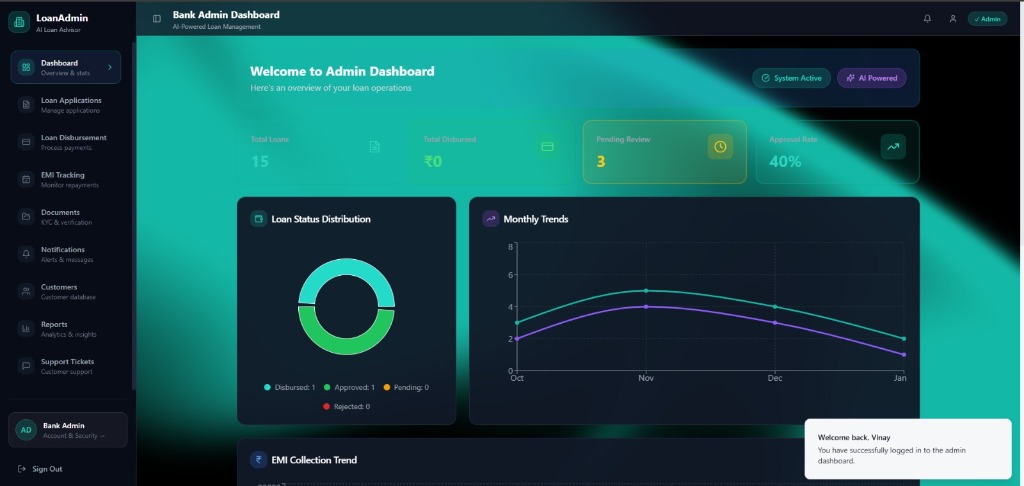Click the Loan Disbursement card icon
The width and height of the screenshot is (1024, 486).
(26, 142)
